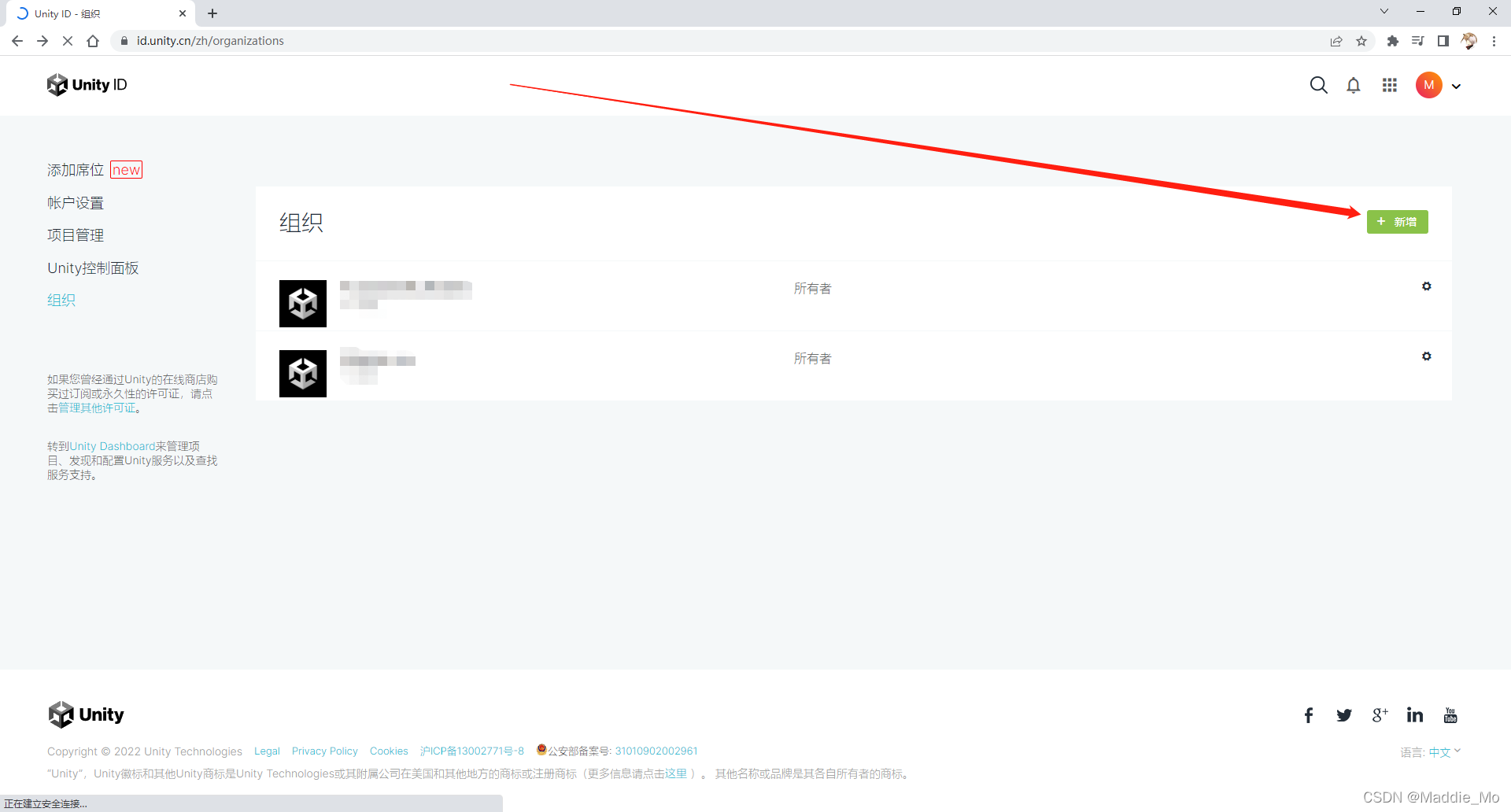This screenshot has width=1511, height=812.
Task: Open the Google Plus icon in footer
Action: pos(1380,715)
